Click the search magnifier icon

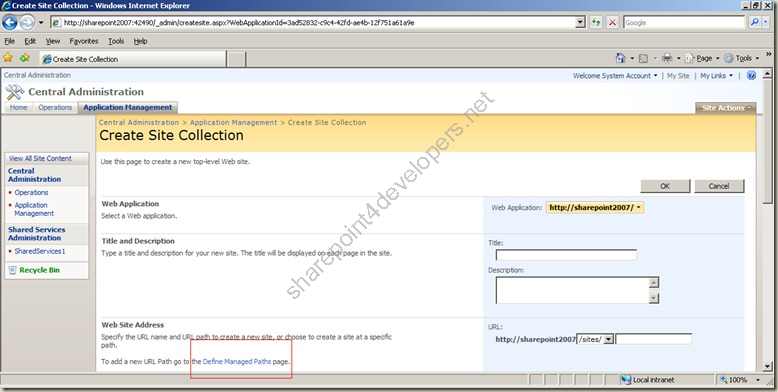click(x=754, y=23)
